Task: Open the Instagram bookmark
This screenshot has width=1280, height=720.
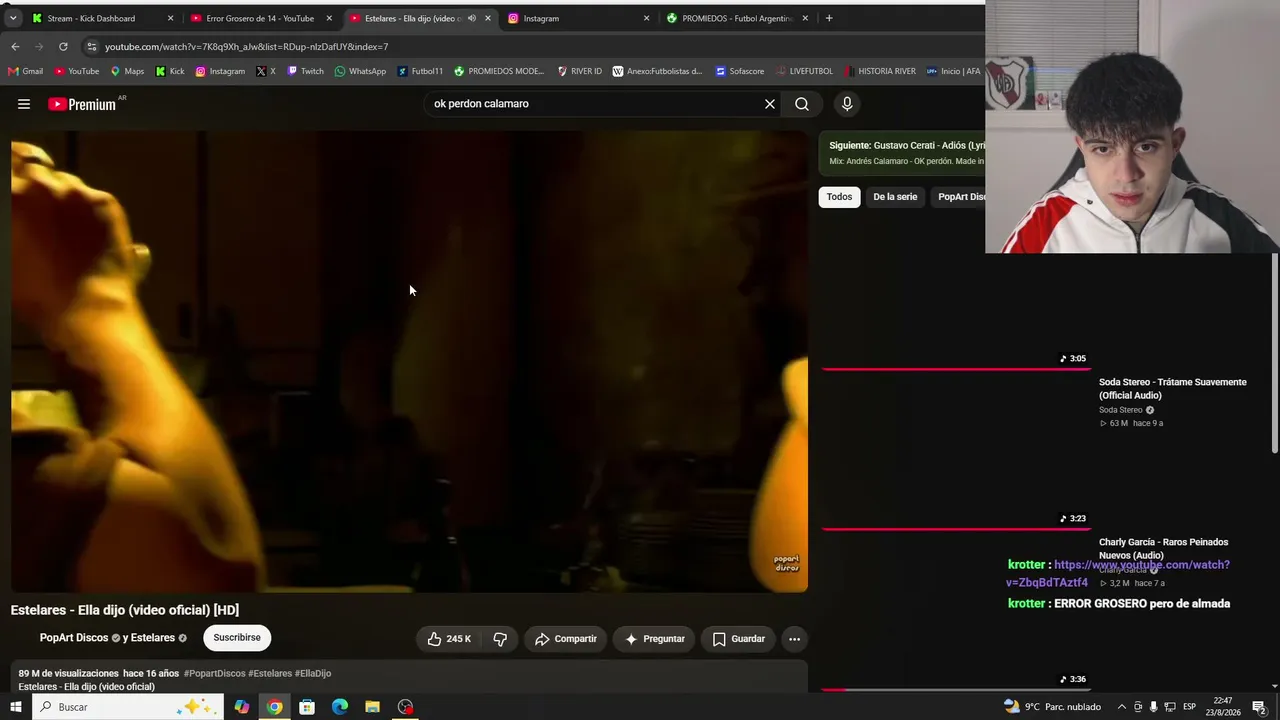Action: point(220,71)
